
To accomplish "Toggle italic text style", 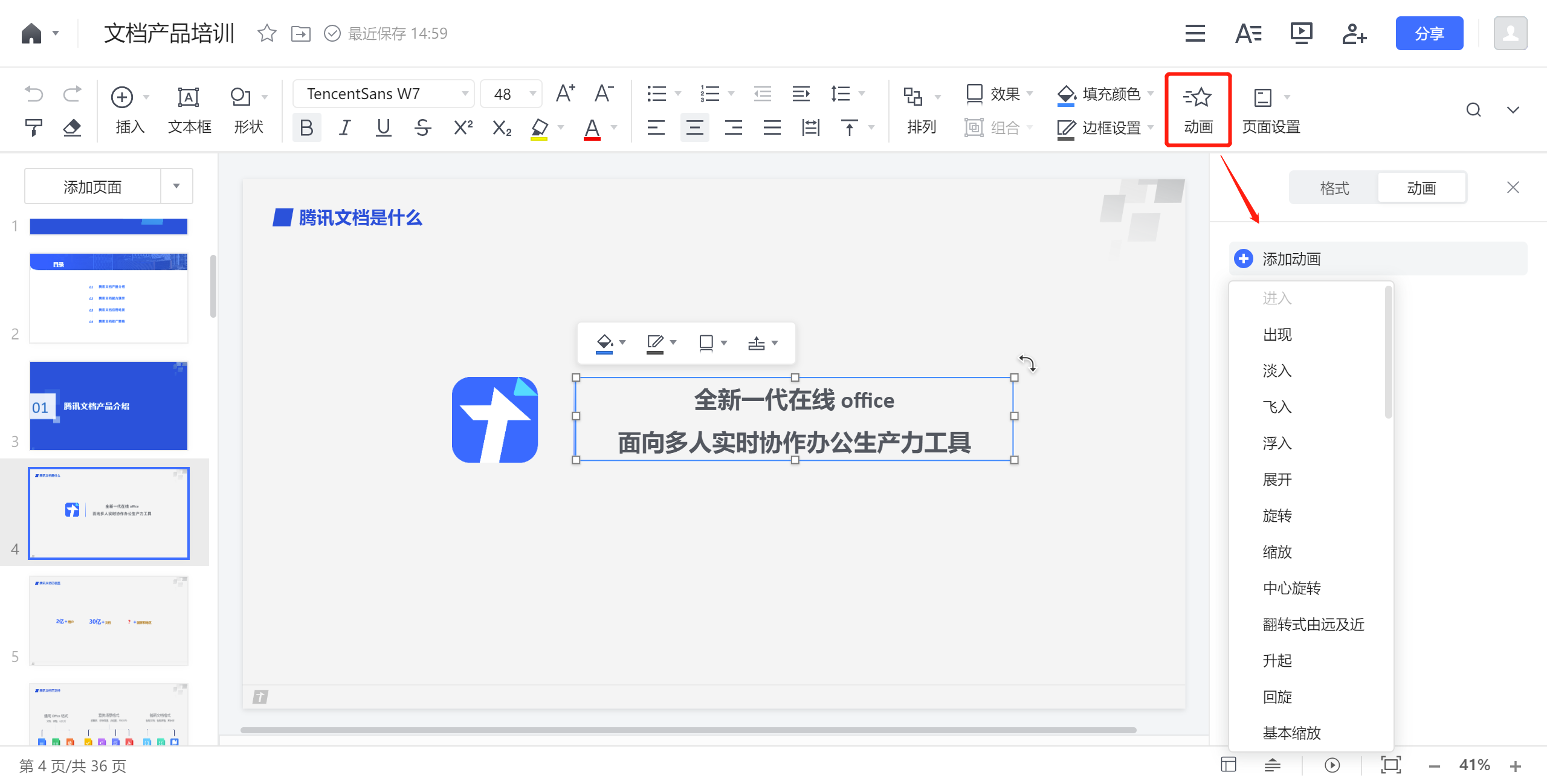I will tap(344, 127).
